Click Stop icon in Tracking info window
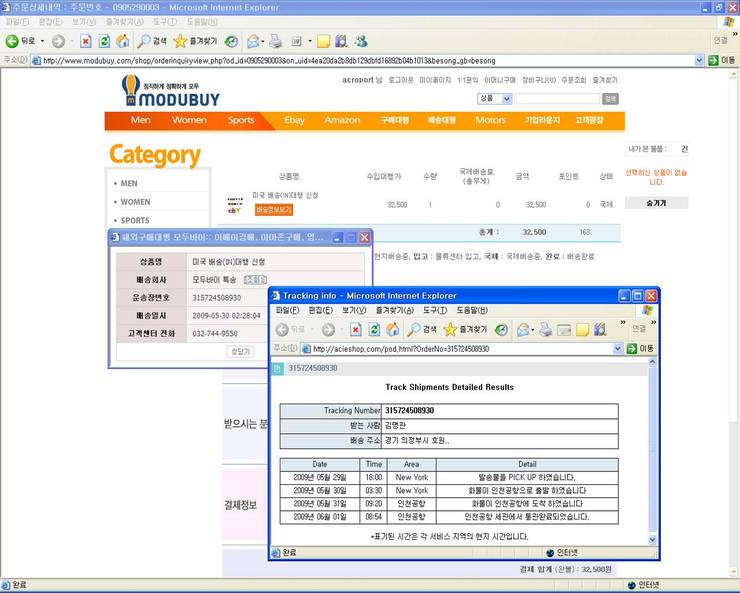The height and width of the screenshot is (593, 740). (356, 329)
